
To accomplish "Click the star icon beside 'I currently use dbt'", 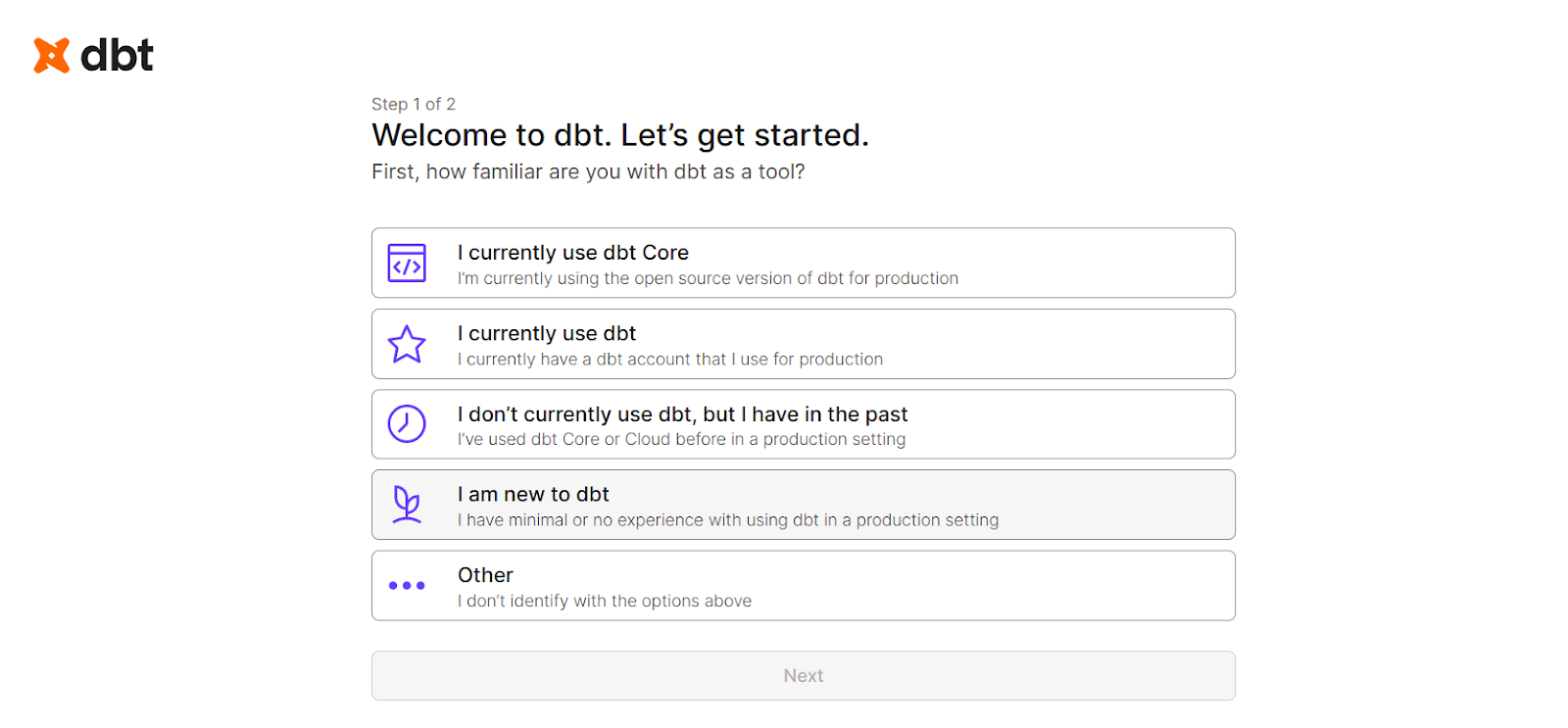I will coord(407,343).
